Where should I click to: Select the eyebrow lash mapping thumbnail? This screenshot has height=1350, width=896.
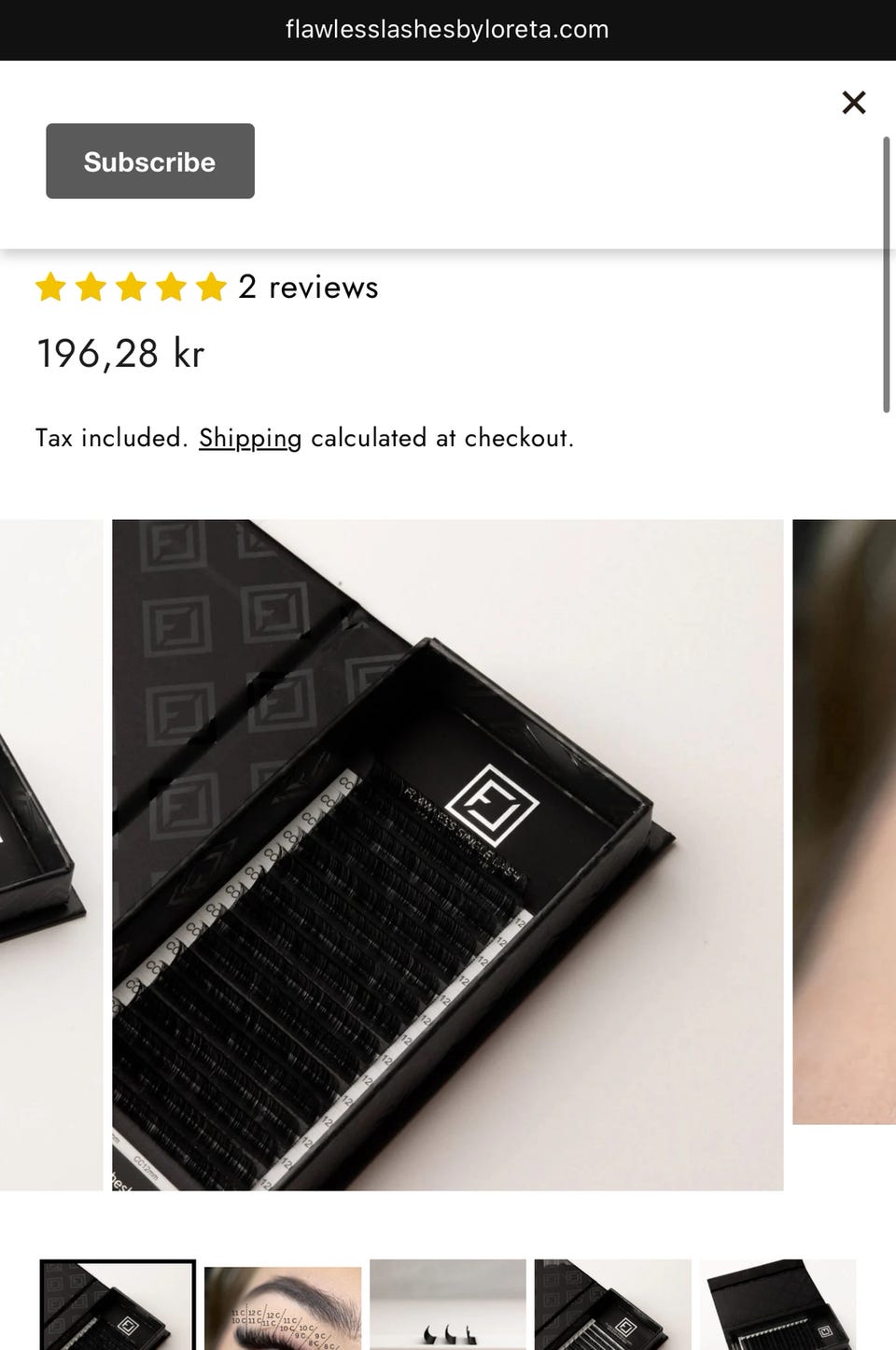[x=283, y=1307]
